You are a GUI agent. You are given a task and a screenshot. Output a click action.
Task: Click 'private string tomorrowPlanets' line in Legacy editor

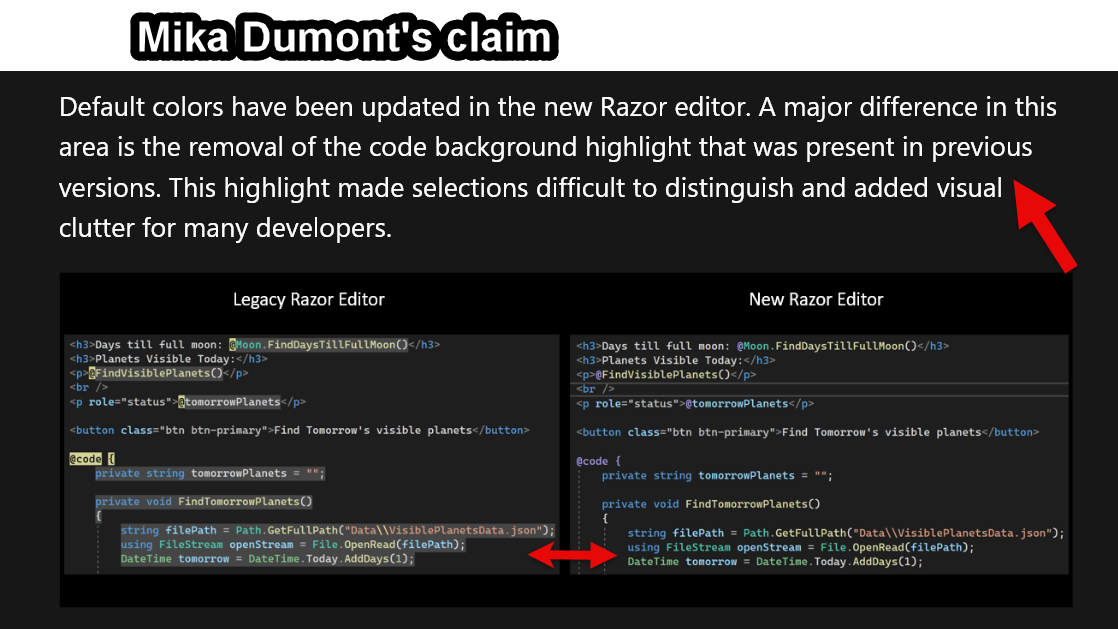(x=210, y=473)
